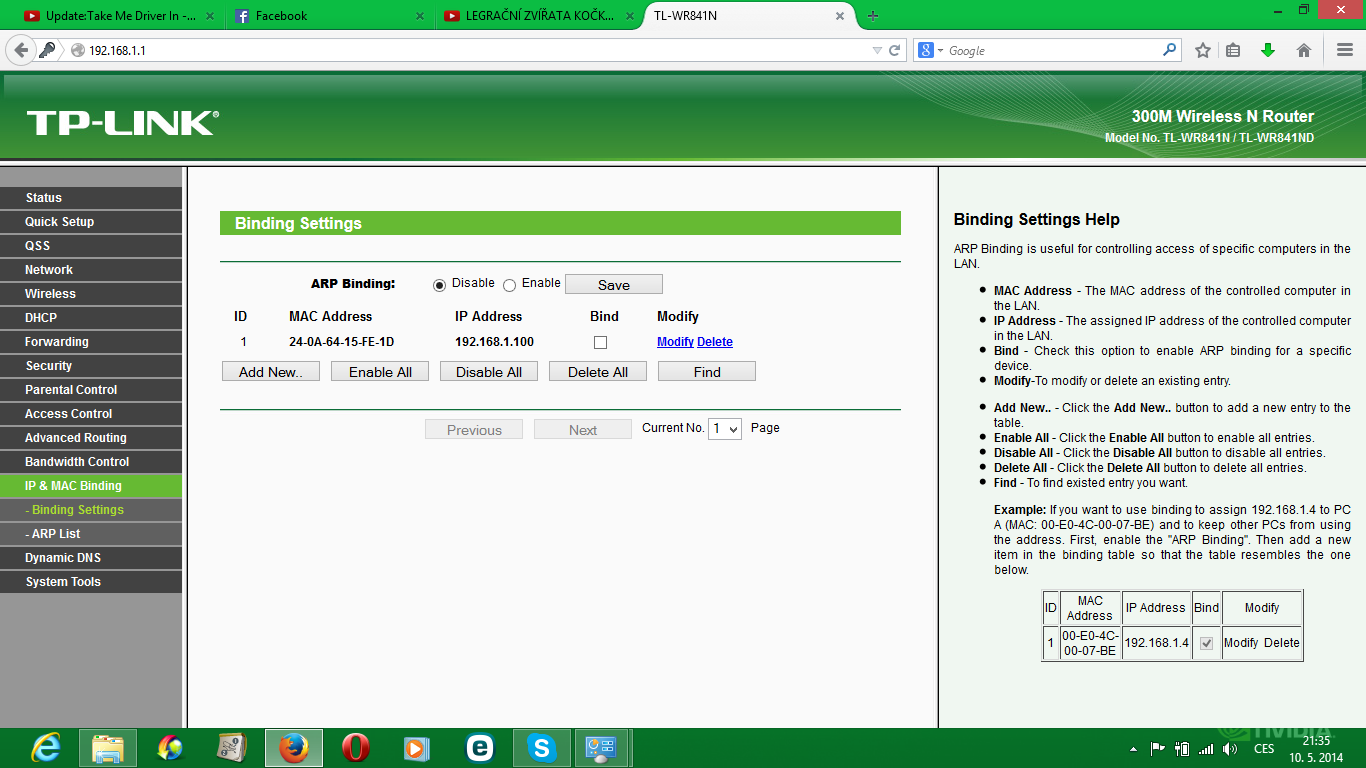Click the Find button
Image resolution: width=1366 pixels, height=768 pixels.
707,372
